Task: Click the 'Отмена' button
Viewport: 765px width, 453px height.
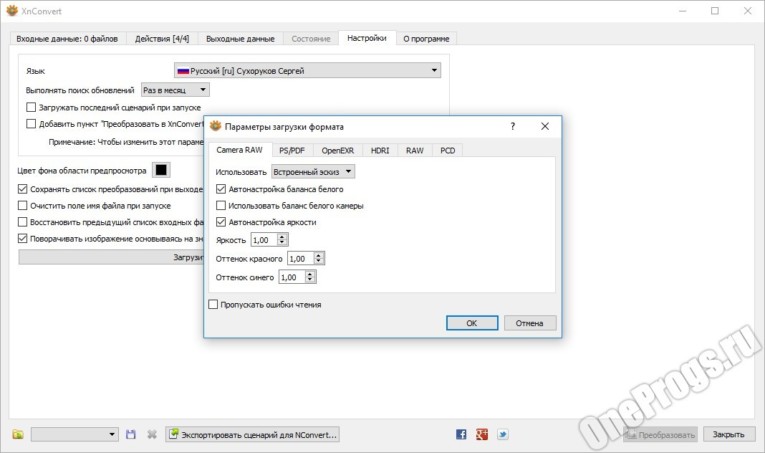Action: (x=529, y=323)
